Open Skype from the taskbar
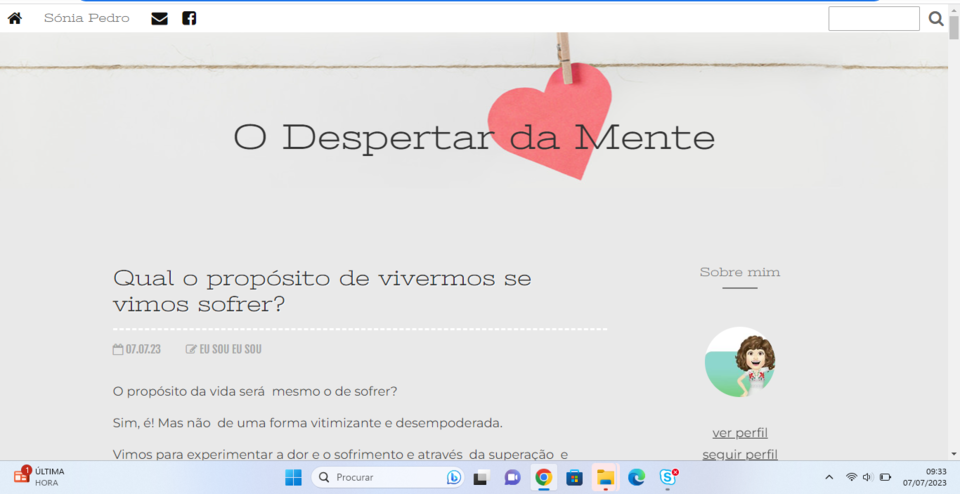 tap(668, 477)
